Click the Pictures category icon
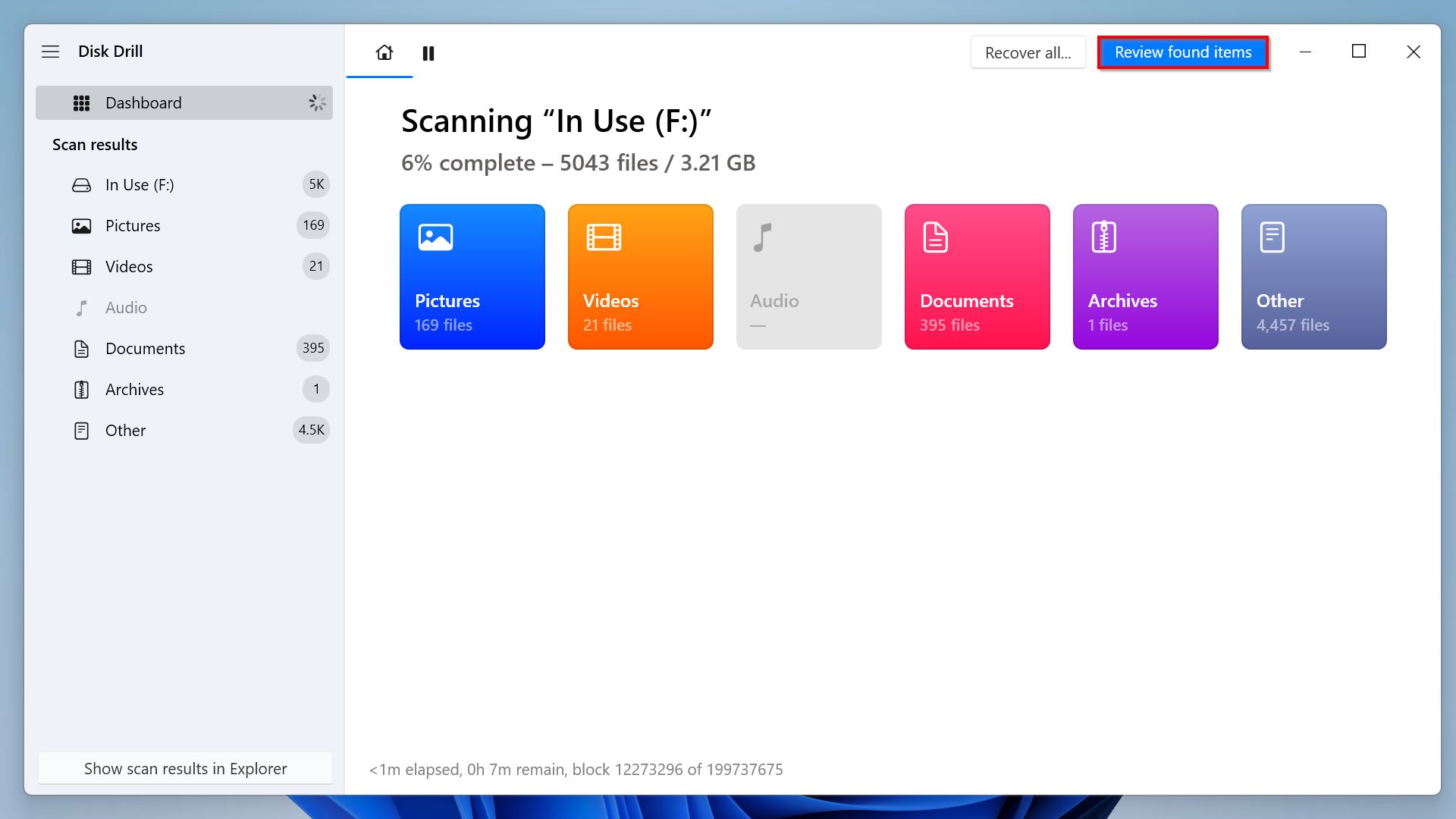The width and height of the screenshot is (1456, 819). click(x=434, y=237)
